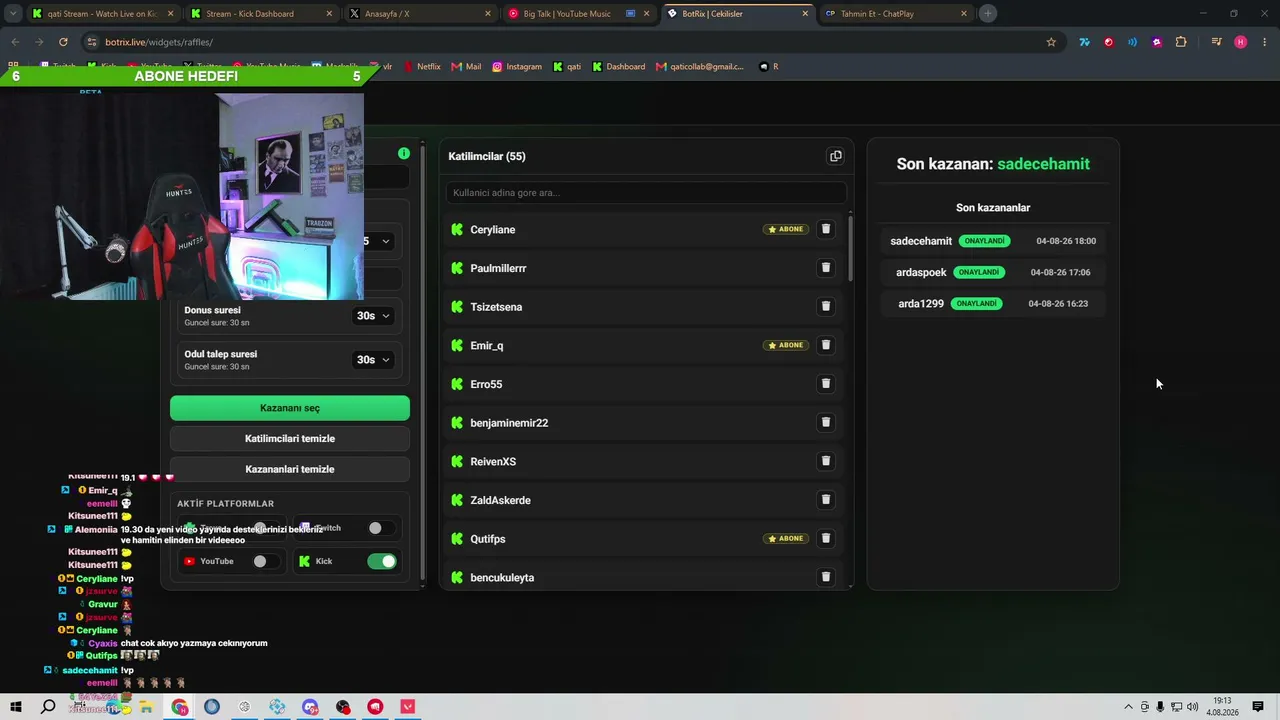
Task: Open the Windows Start menu
Action: (x=16, y=707)
